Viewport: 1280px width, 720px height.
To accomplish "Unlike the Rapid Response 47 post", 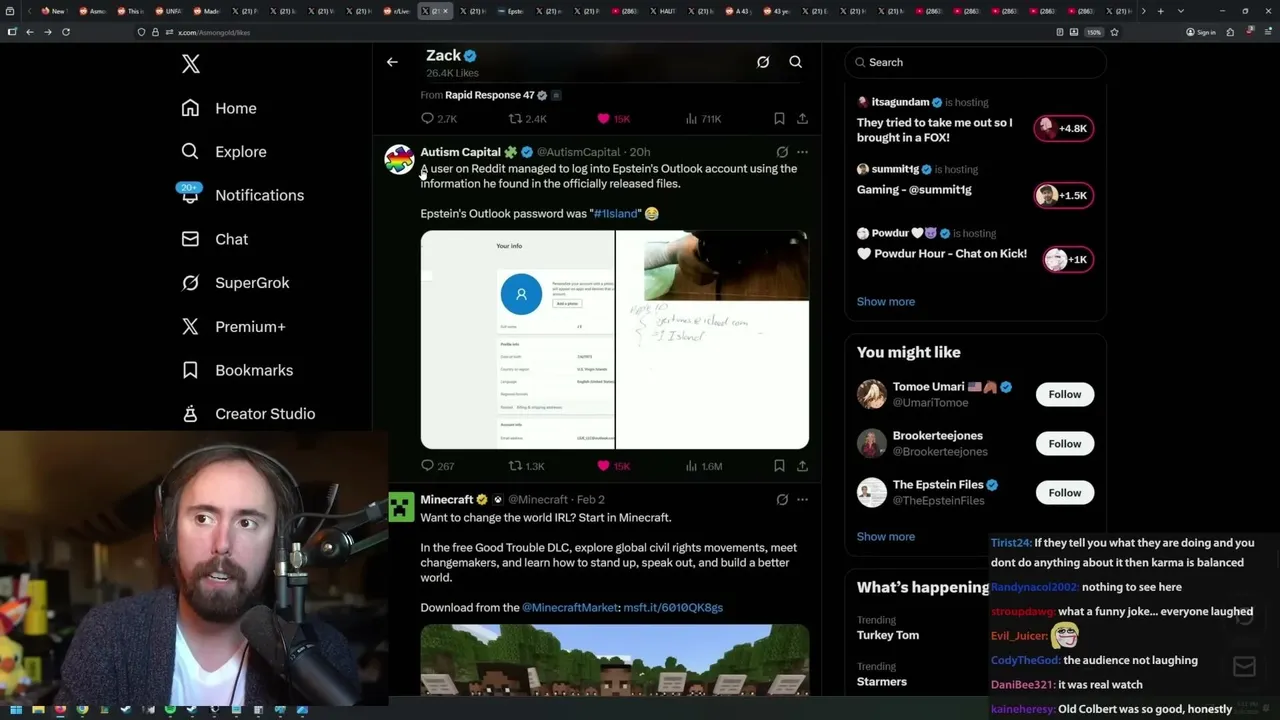I will 614,118.
